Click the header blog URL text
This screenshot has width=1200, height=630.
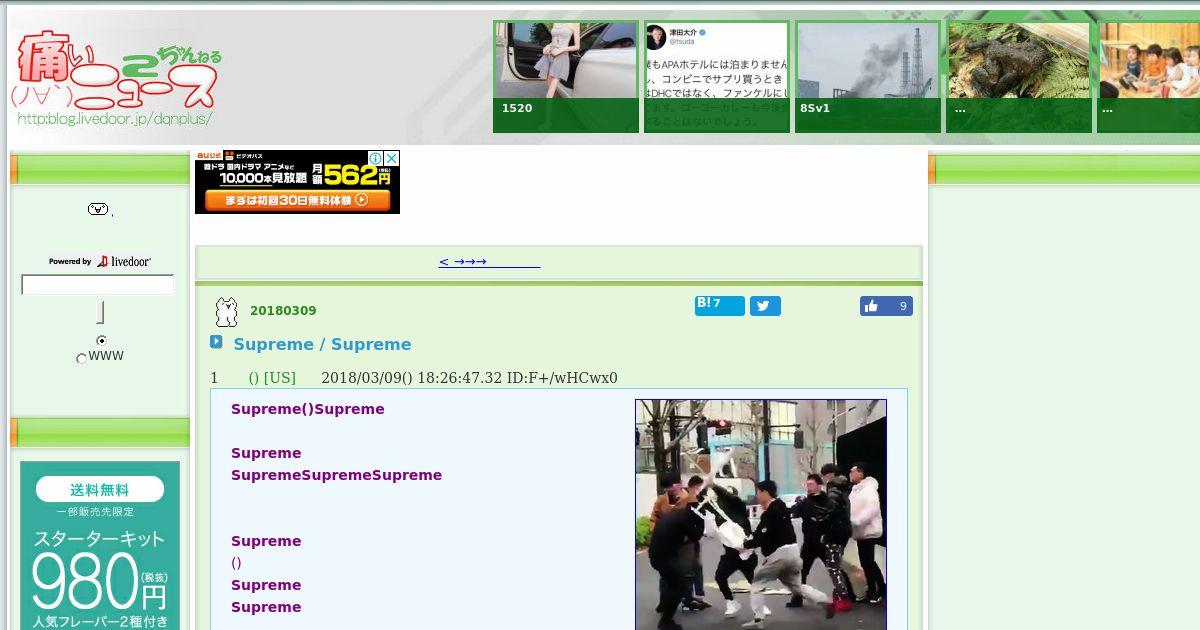[x=114, y=118]
